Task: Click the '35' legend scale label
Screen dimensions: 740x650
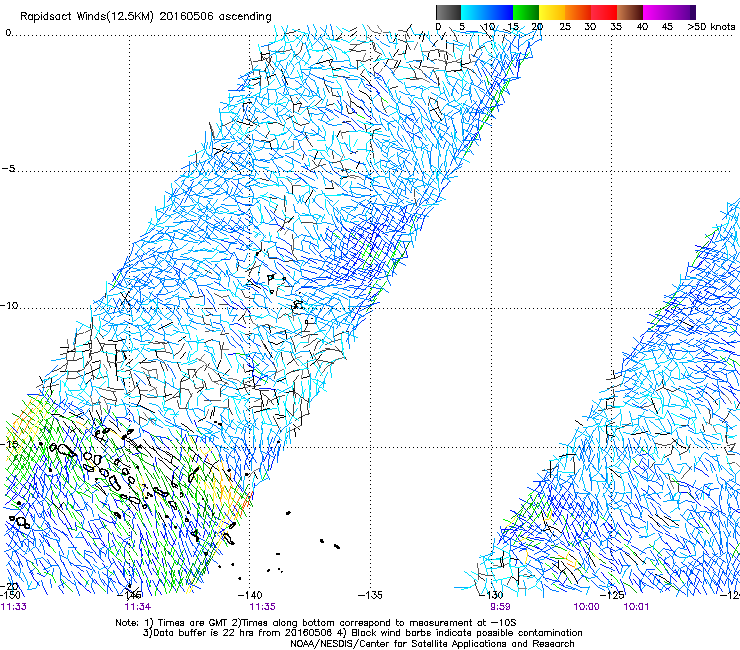Action: [616, 26]
